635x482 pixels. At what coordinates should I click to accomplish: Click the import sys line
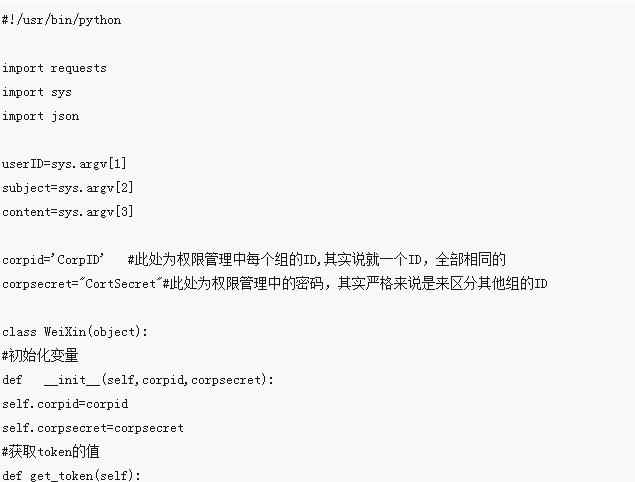pyautogui.click(x=37, y=92)
